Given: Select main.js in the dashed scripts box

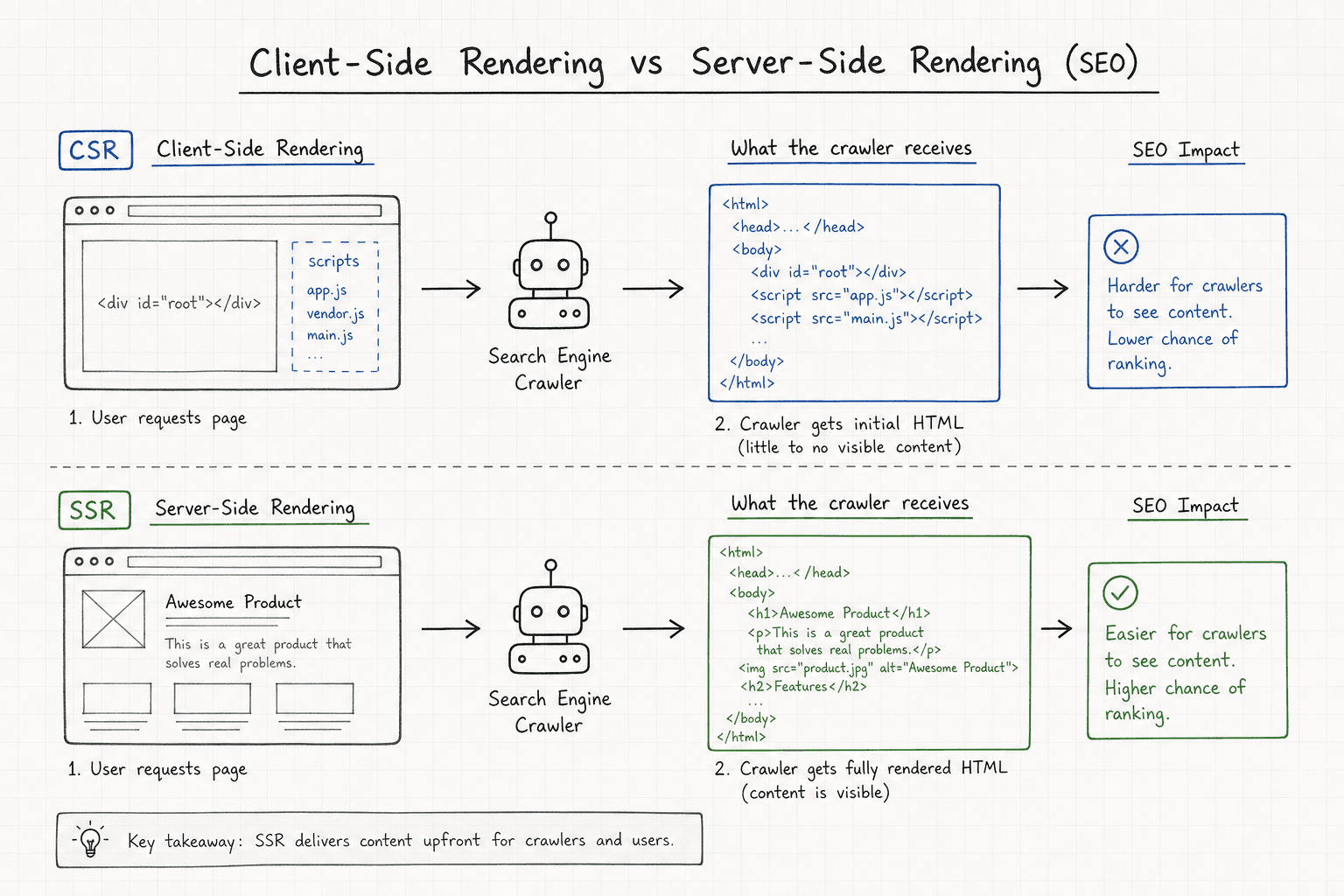Looking at the screenshot, I should pyautogui.click(x=330, y=335).
